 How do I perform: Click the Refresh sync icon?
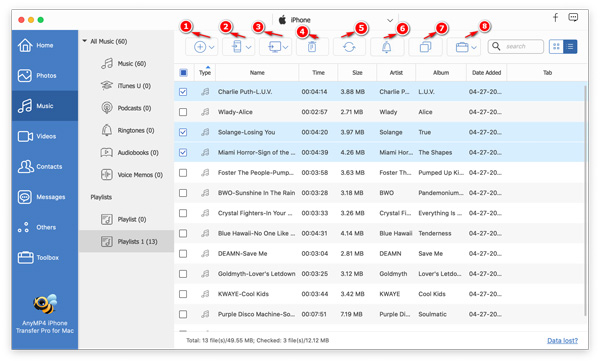[x=349, y=47]
